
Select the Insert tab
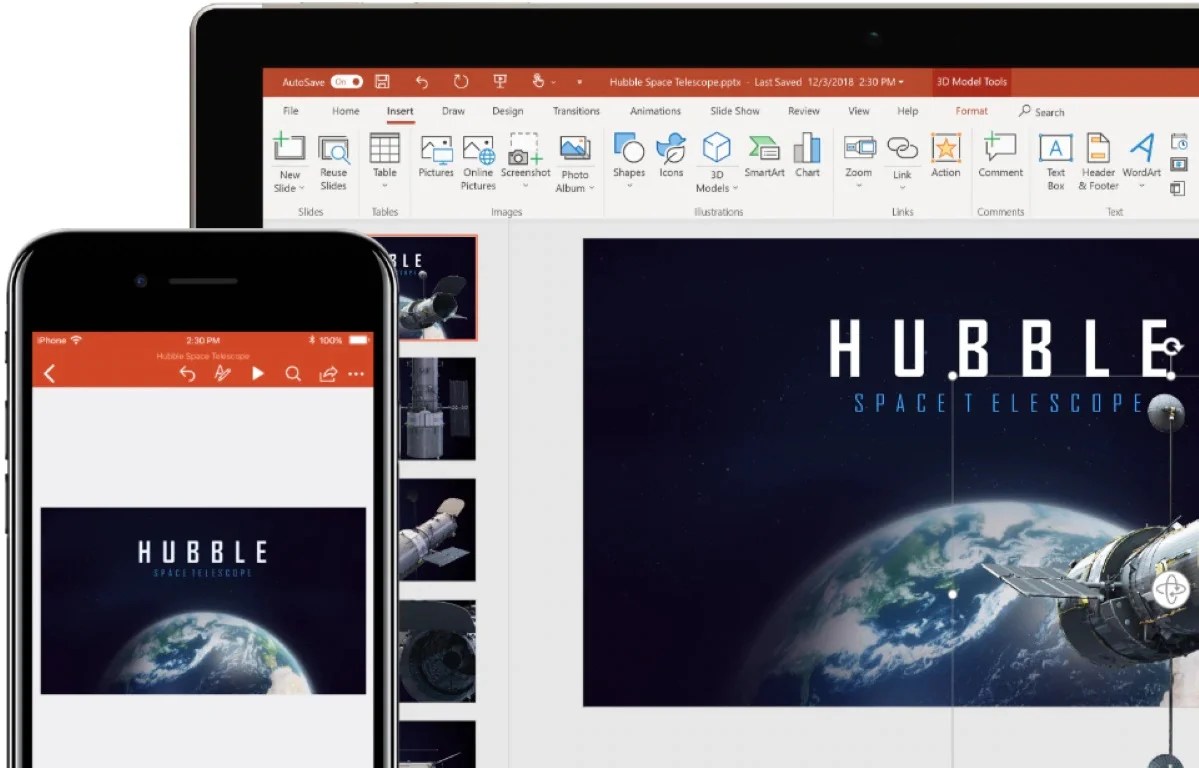400,111
